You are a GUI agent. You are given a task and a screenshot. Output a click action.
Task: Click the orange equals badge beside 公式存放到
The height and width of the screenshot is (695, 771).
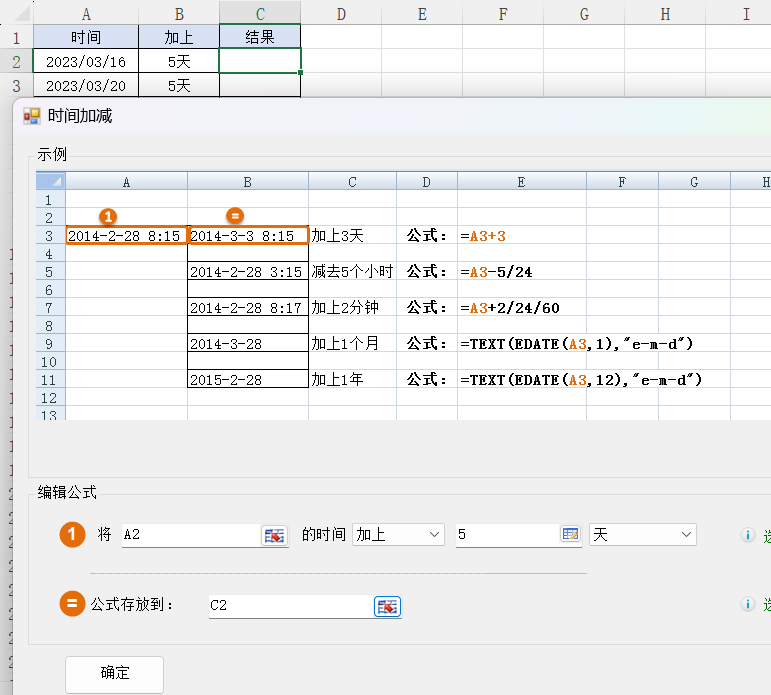pyautogui.click(x=72, y=604)
